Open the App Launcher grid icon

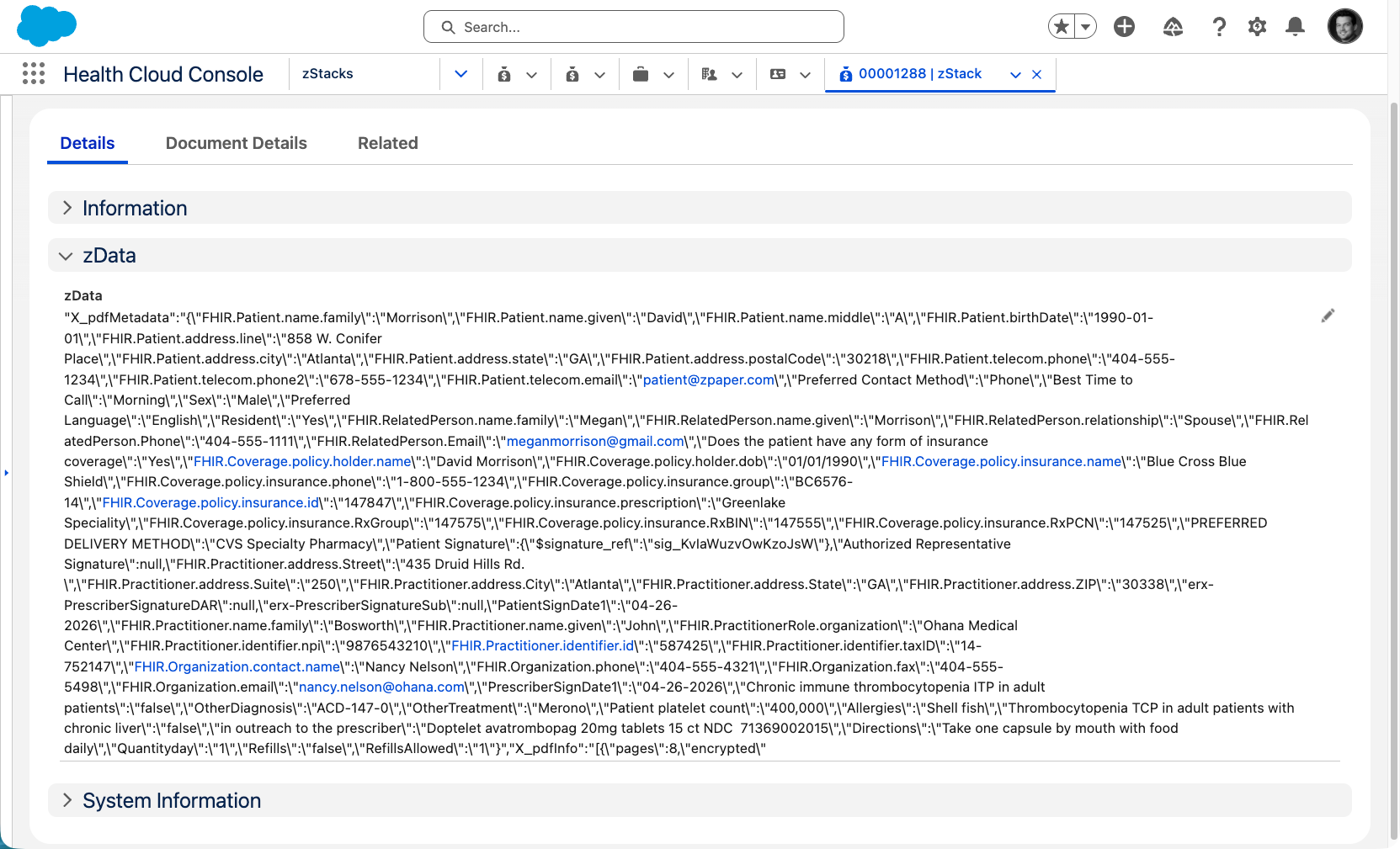click(x=34, y=74)
